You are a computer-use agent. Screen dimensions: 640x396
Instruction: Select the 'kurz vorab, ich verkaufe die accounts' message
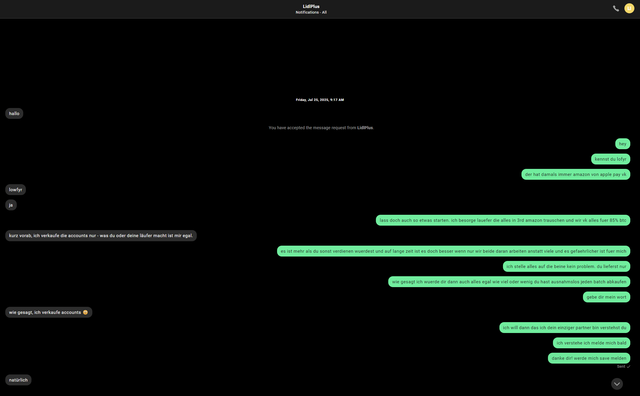[101, 236]
